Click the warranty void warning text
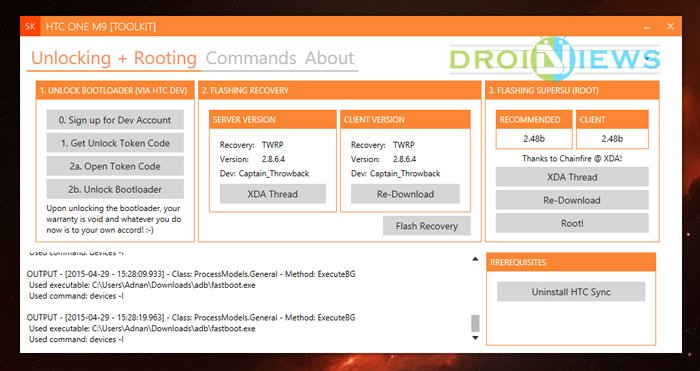 114,219
